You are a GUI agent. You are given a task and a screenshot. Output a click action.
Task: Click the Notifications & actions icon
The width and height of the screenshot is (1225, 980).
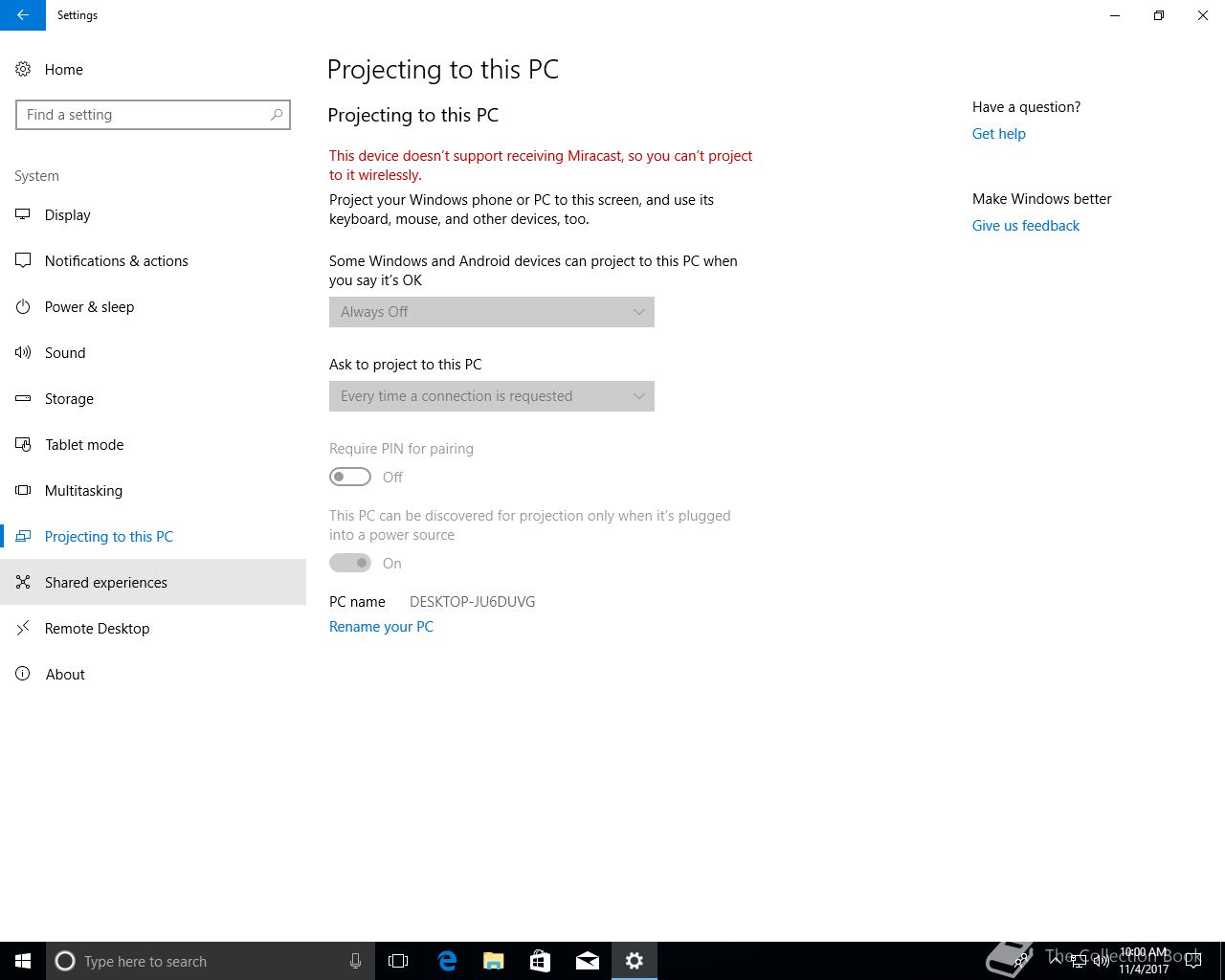[23, 260]
